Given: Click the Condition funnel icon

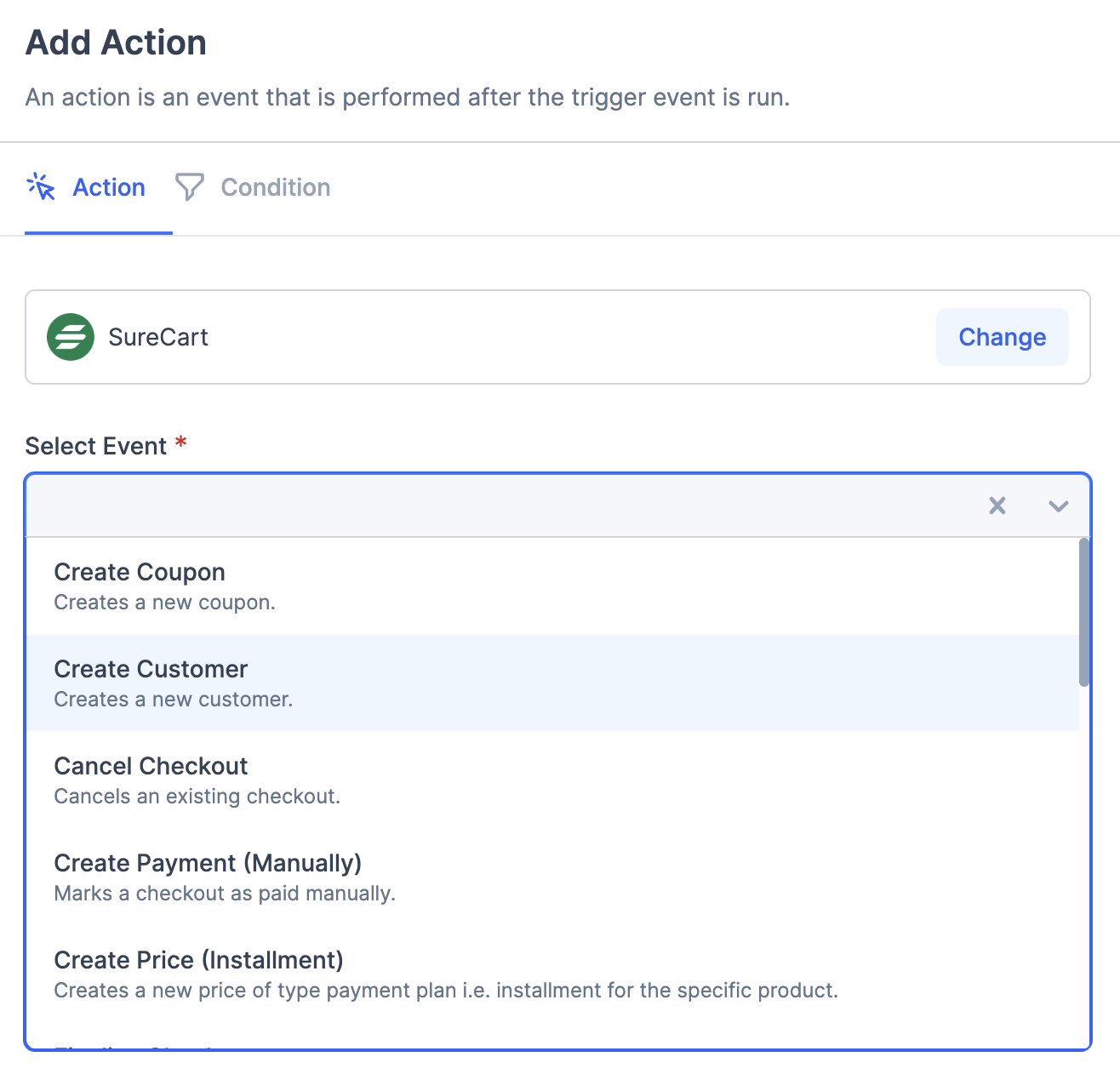Looking at the screenshot, I should pos(189,186).
